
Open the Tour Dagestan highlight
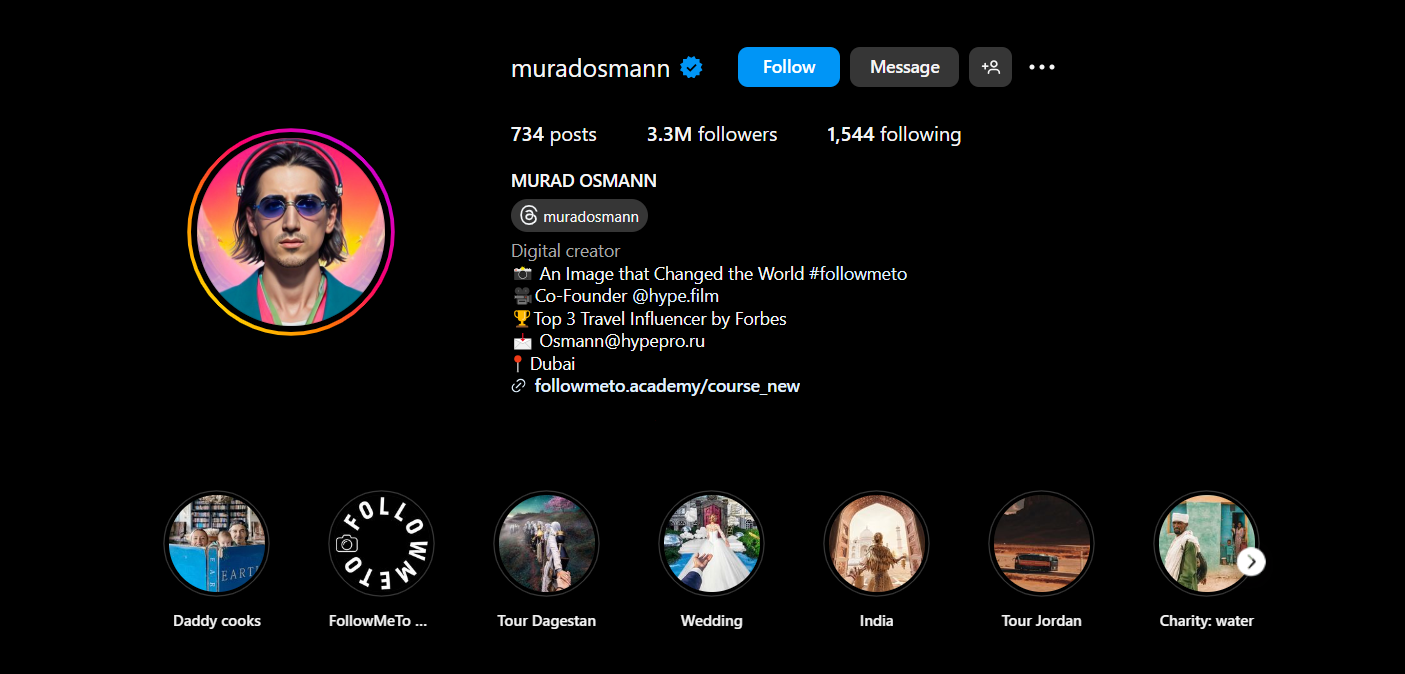[x=546, y=543]
